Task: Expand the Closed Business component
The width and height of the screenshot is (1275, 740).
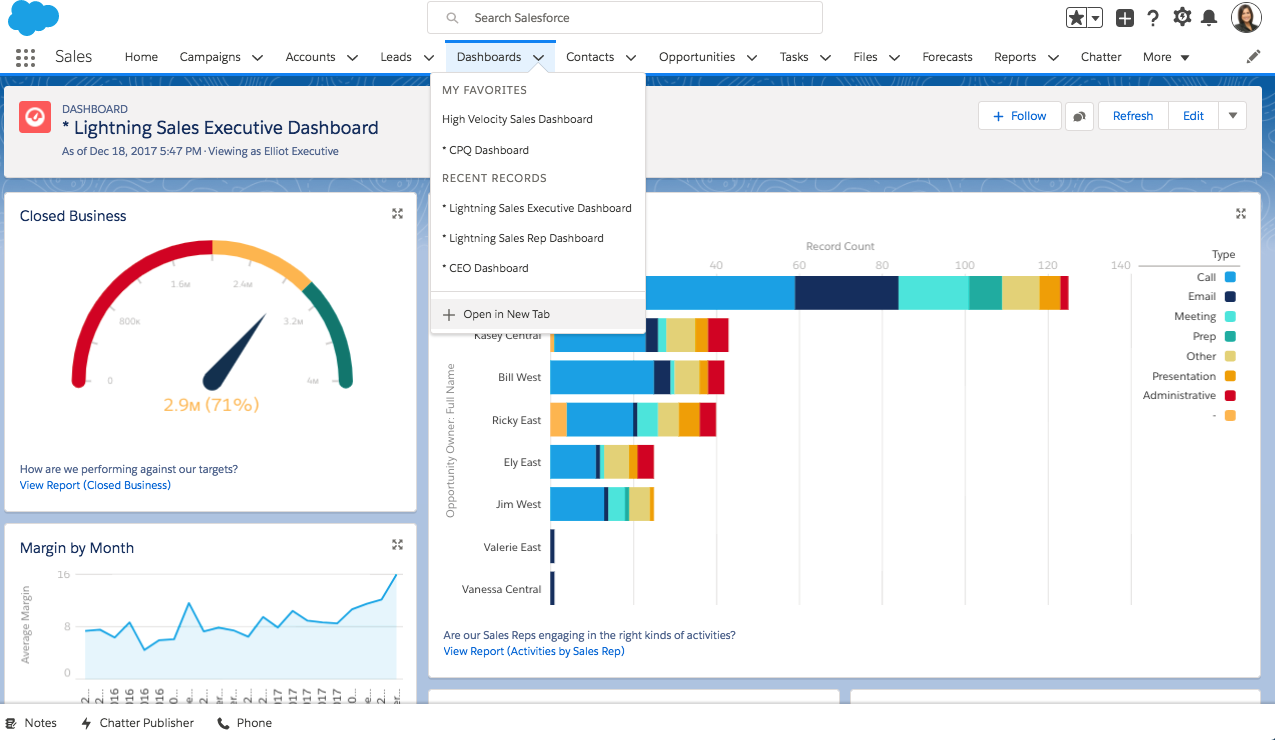Action: click(x=397, y=213)
